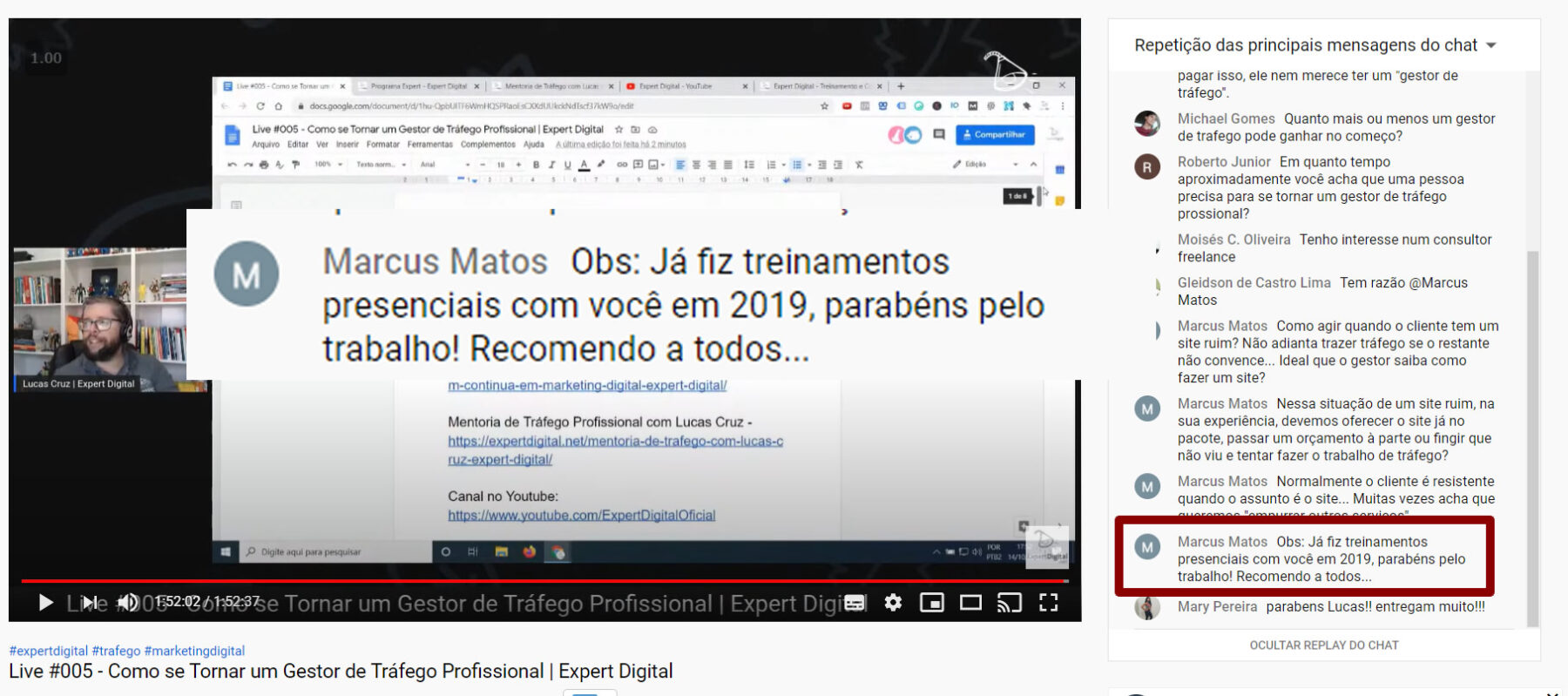The image size is (1568, 696).
Task: Switch to miniplayer mode
Action: (x=932, y=602)
